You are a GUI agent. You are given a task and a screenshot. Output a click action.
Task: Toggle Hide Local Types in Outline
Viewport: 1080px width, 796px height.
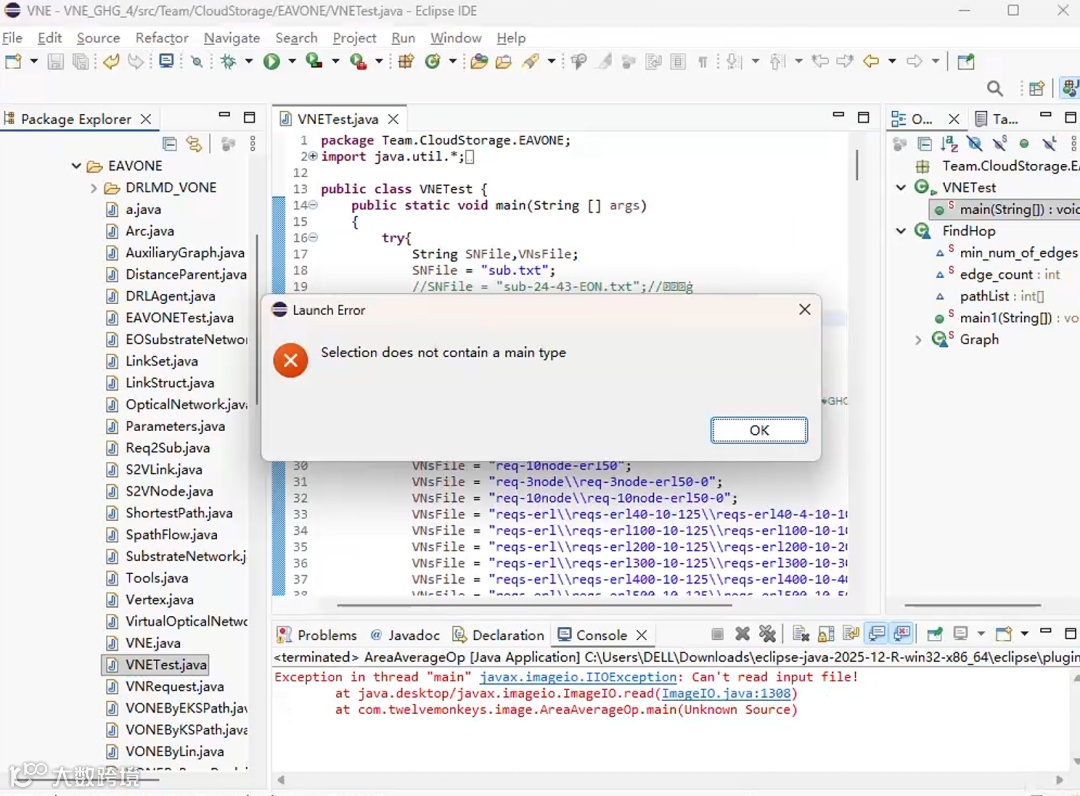point(1049,143)
